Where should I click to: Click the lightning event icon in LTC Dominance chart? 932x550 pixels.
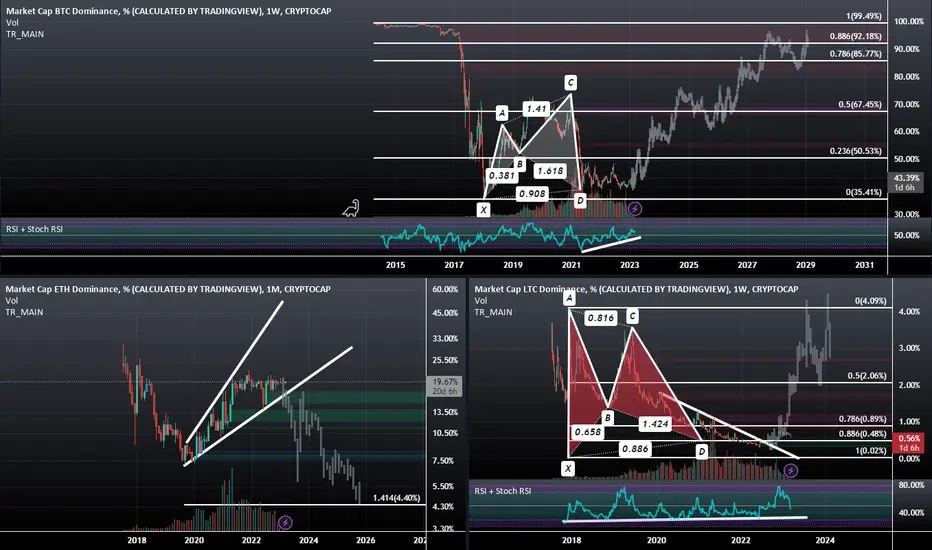point(791,471)
